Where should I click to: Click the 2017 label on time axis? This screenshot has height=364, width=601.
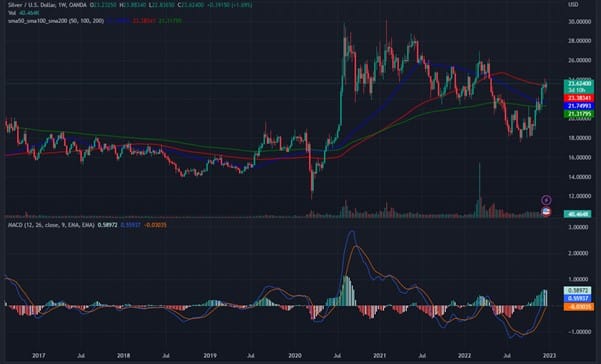(x=39, y=356)
